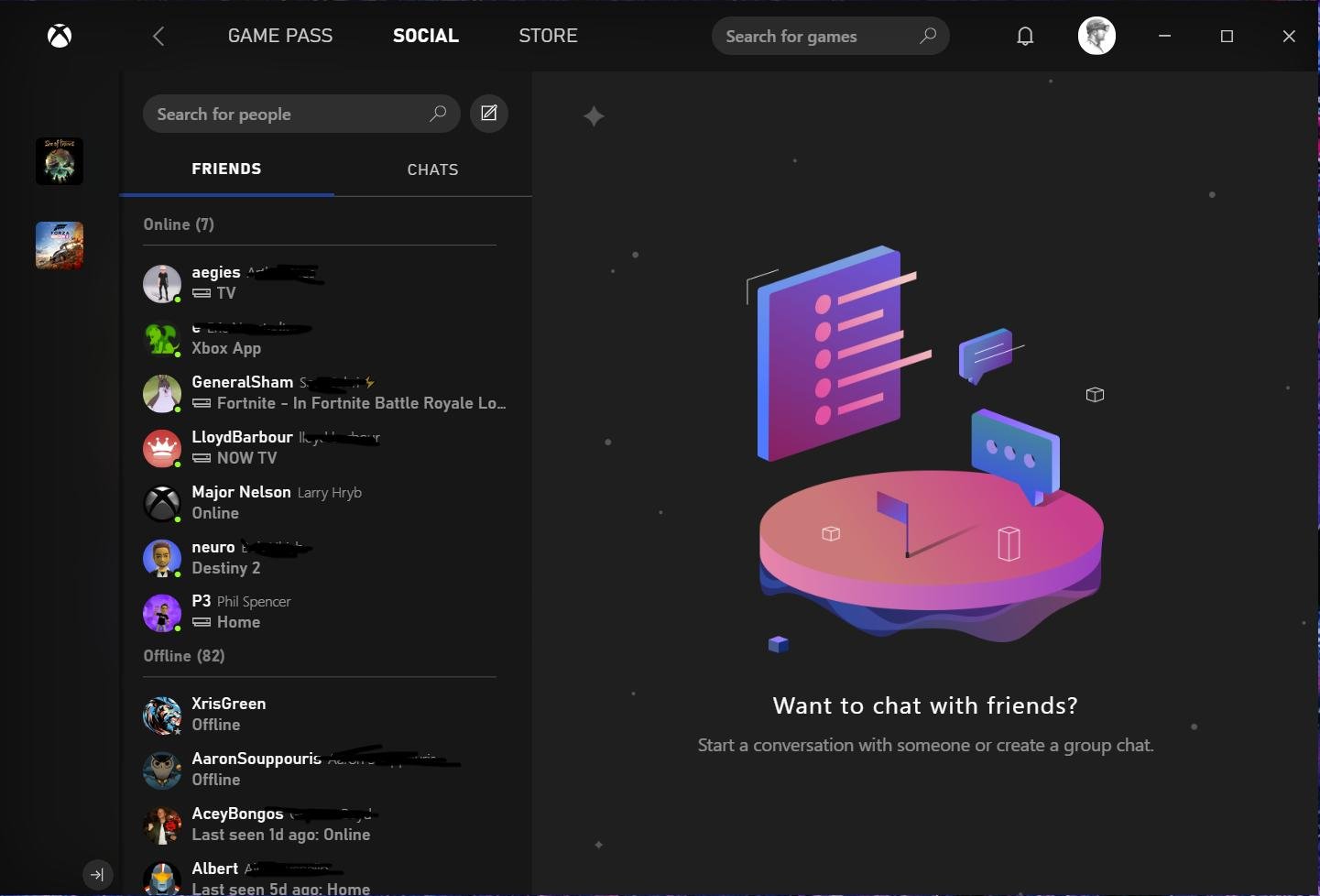1320x896 pixels.
Task: Open XrisGreen avatar picture
Action: [162, 716]
